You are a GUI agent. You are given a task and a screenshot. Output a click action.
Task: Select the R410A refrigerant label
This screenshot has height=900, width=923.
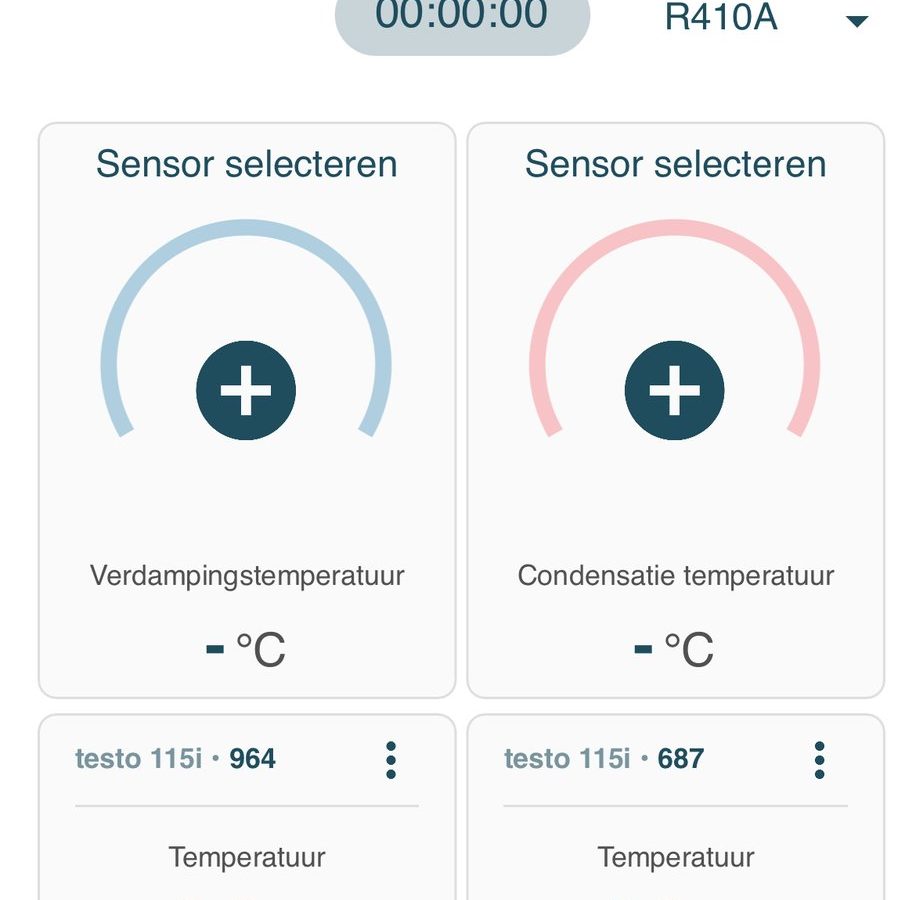(721, 17)
